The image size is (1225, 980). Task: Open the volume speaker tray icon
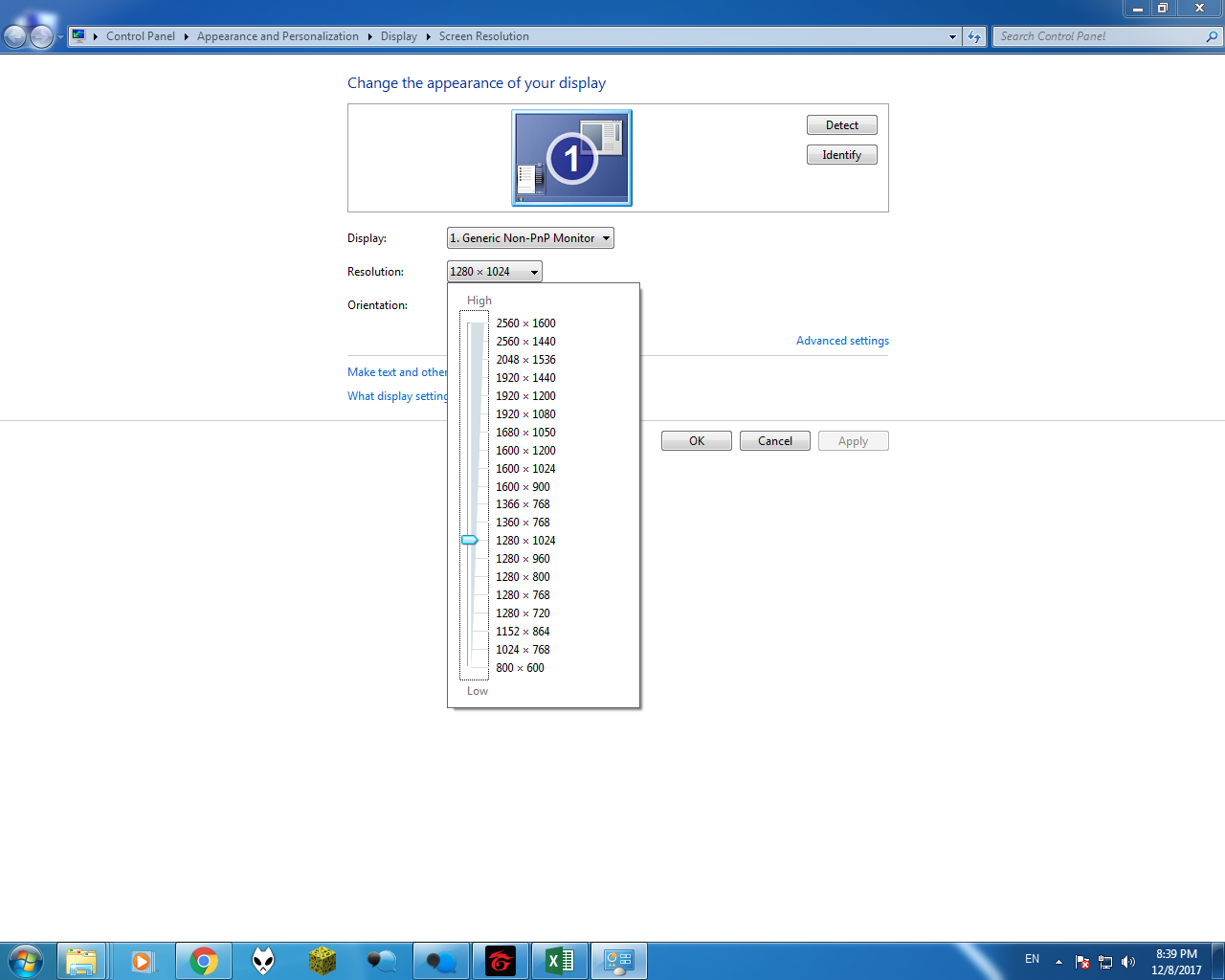click(x=1128, y=962)
